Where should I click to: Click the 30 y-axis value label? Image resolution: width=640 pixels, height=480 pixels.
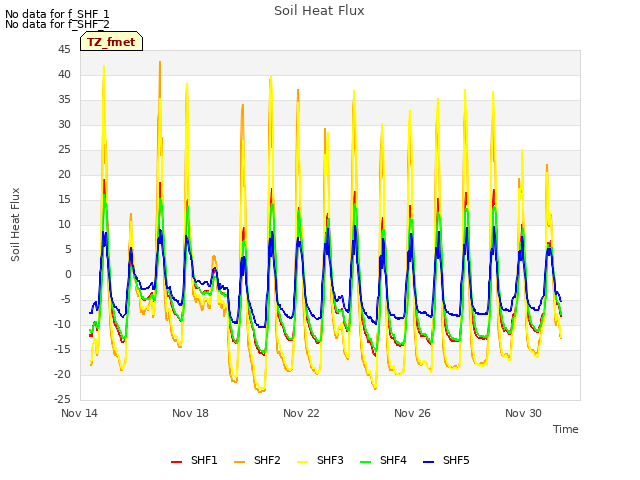[x=64, y=124]
